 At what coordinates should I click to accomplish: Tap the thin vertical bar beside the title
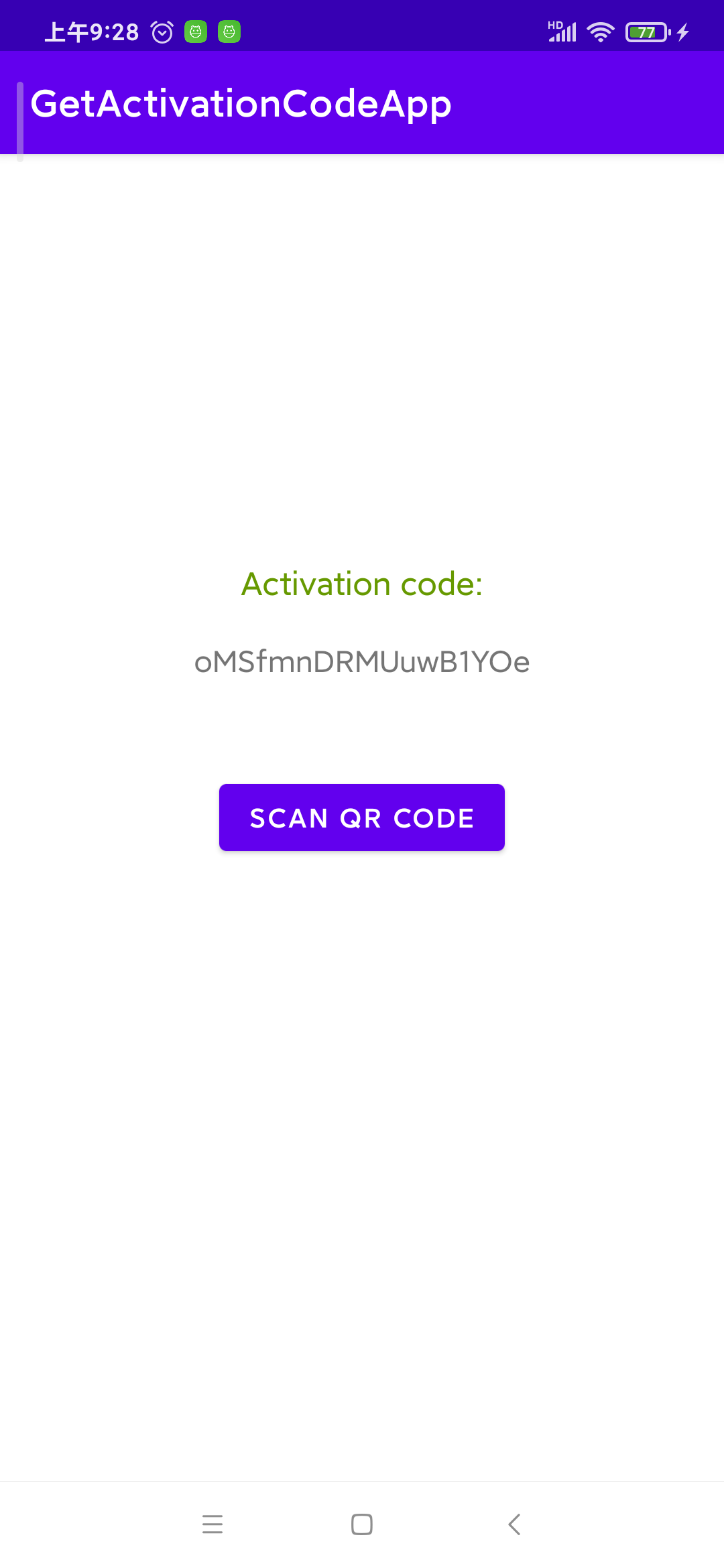point(20,121)
